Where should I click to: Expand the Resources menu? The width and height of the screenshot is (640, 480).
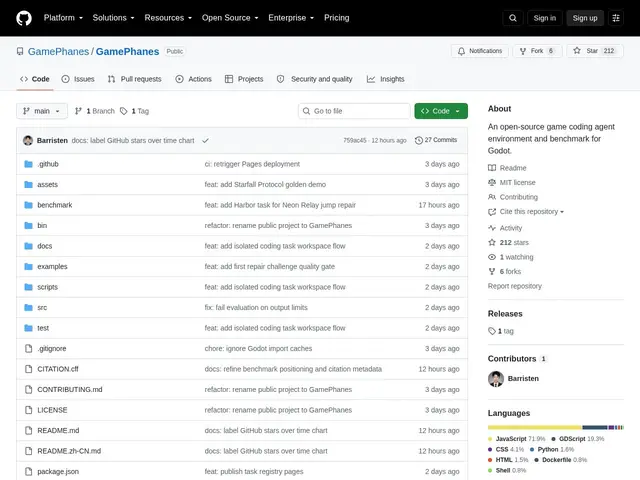pos(168,18)
